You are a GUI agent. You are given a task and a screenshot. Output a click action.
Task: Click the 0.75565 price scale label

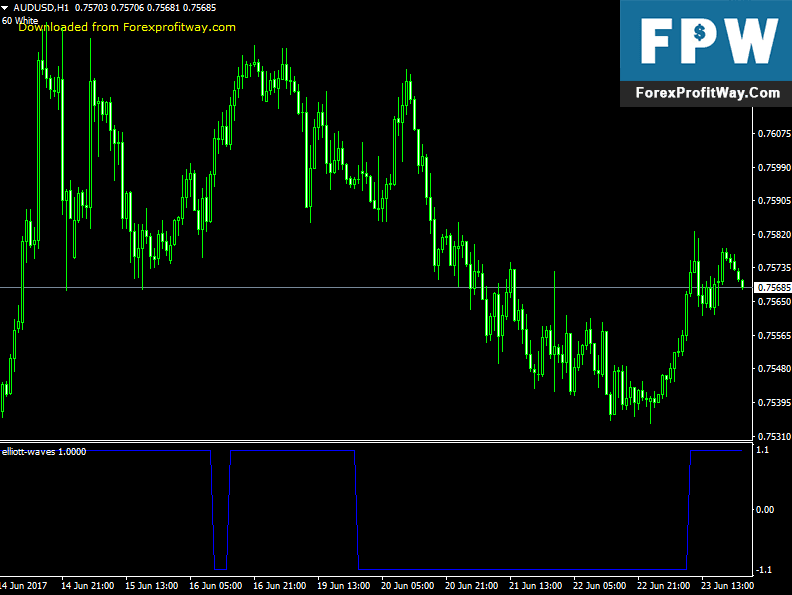coord(774,335)
